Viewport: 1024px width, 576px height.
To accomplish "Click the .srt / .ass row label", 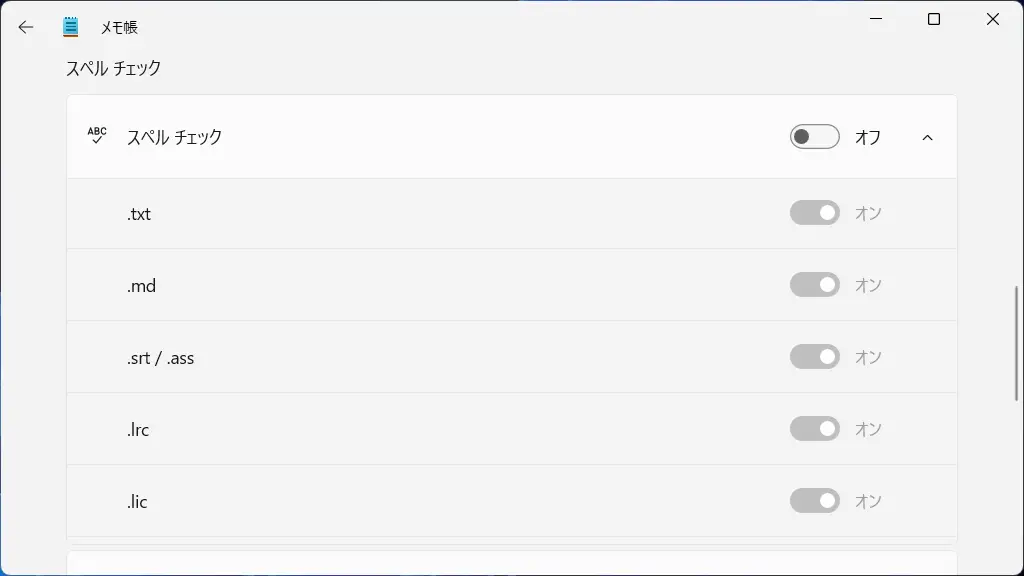I will point(160,358).
